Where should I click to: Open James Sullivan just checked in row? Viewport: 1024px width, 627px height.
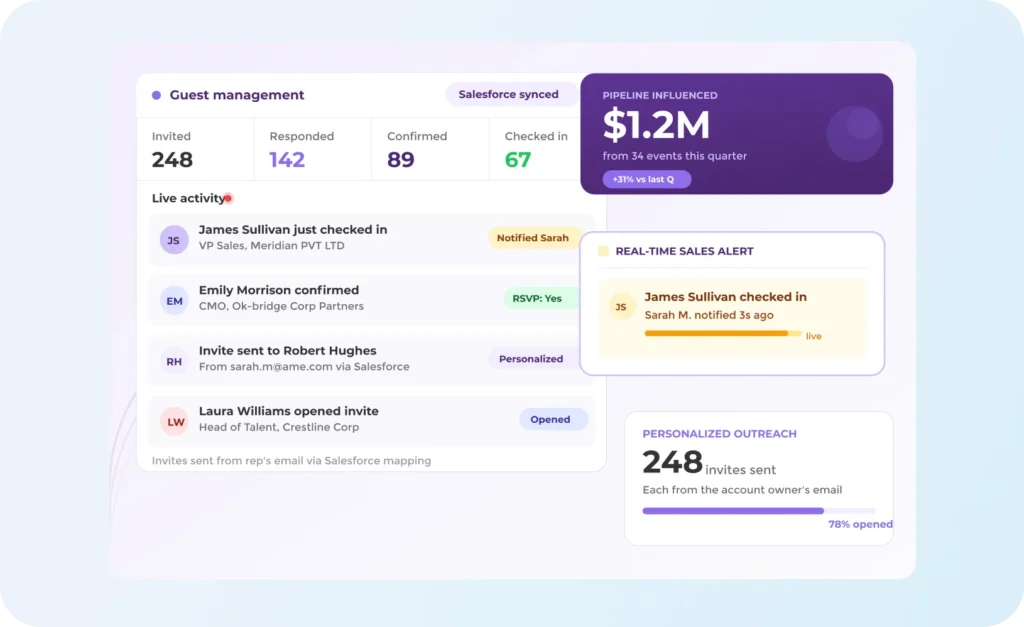pyautogui.click(x=371, y=239)
